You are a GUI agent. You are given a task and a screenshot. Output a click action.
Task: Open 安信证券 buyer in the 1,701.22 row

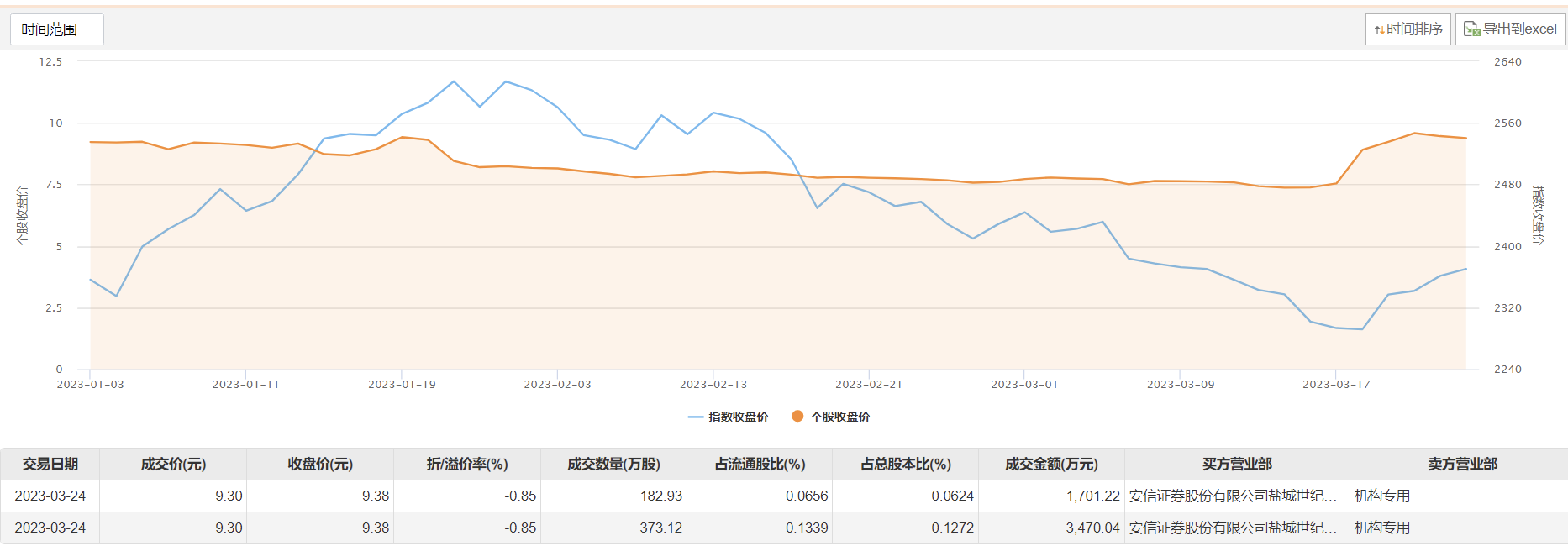(1232, 496)
